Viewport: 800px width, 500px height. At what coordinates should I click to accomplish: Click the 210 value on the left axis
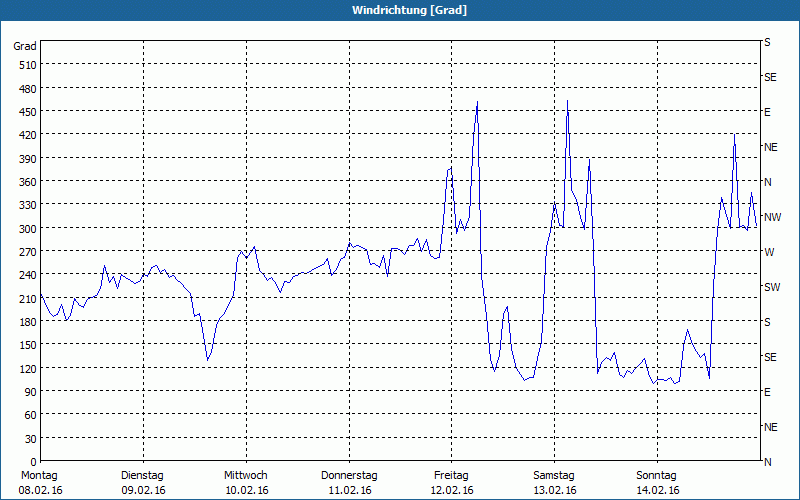(28, 298)
